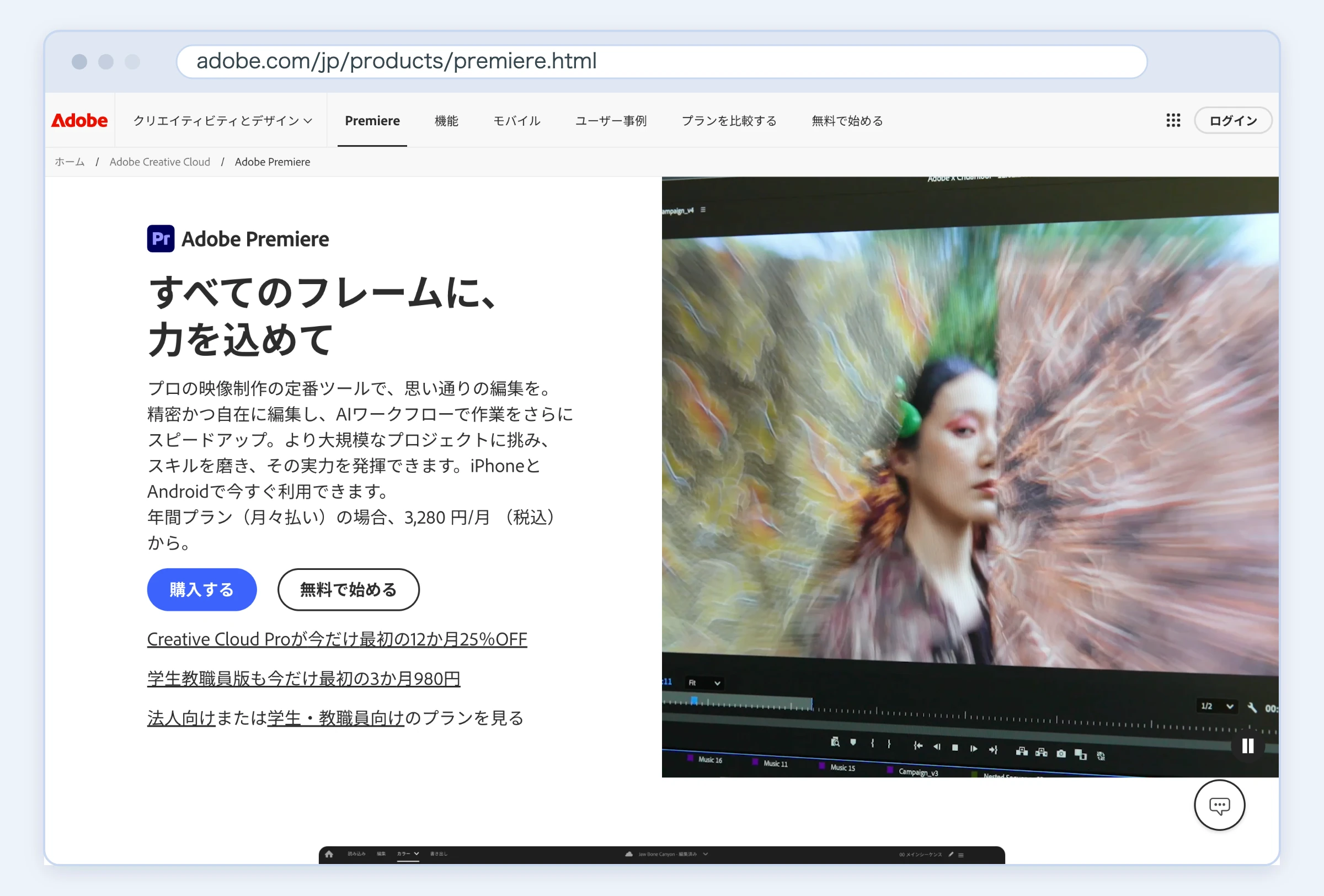1324x896 pixels.
Task: Click the Stop square icon in the monitor
Action: click(955, 748)
